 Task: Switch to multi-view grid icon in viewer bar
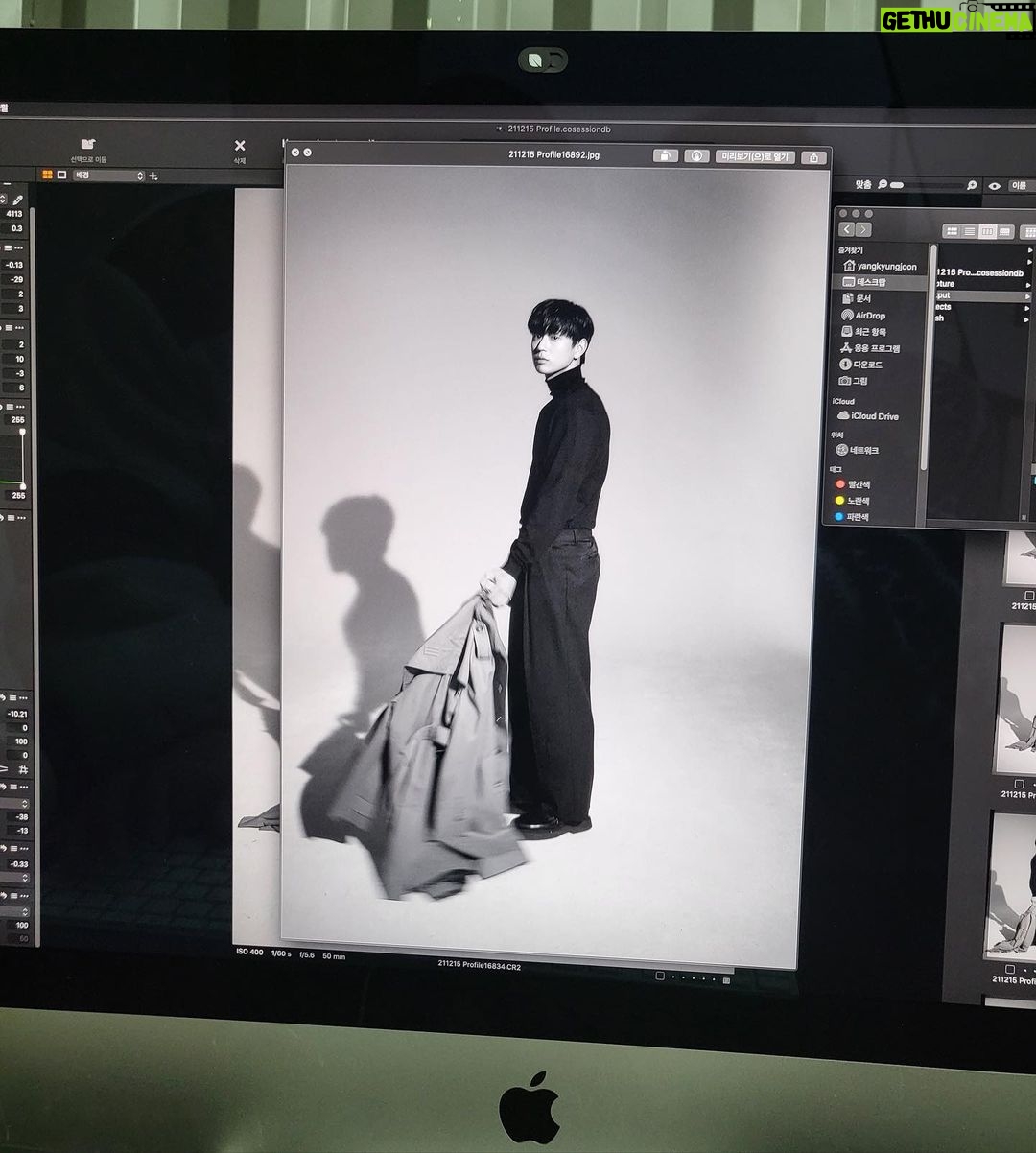point(47,175)
